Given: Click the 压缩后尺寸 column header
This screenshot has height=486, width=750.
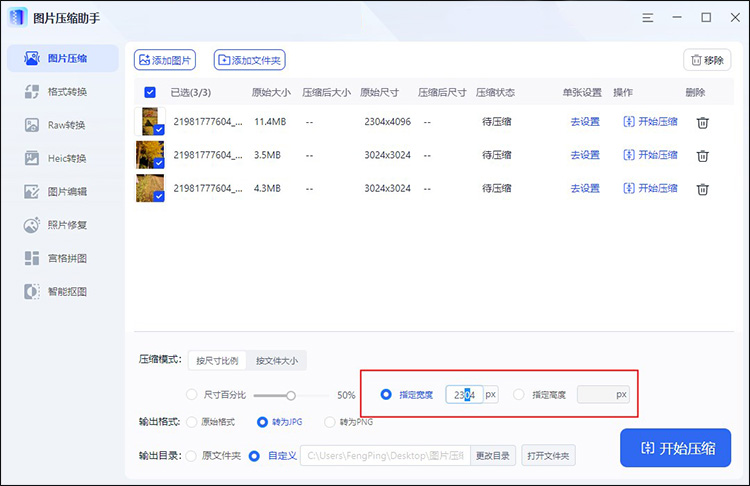Looking at the screenshot, I should pyautogui.click(x=442, y=92).
